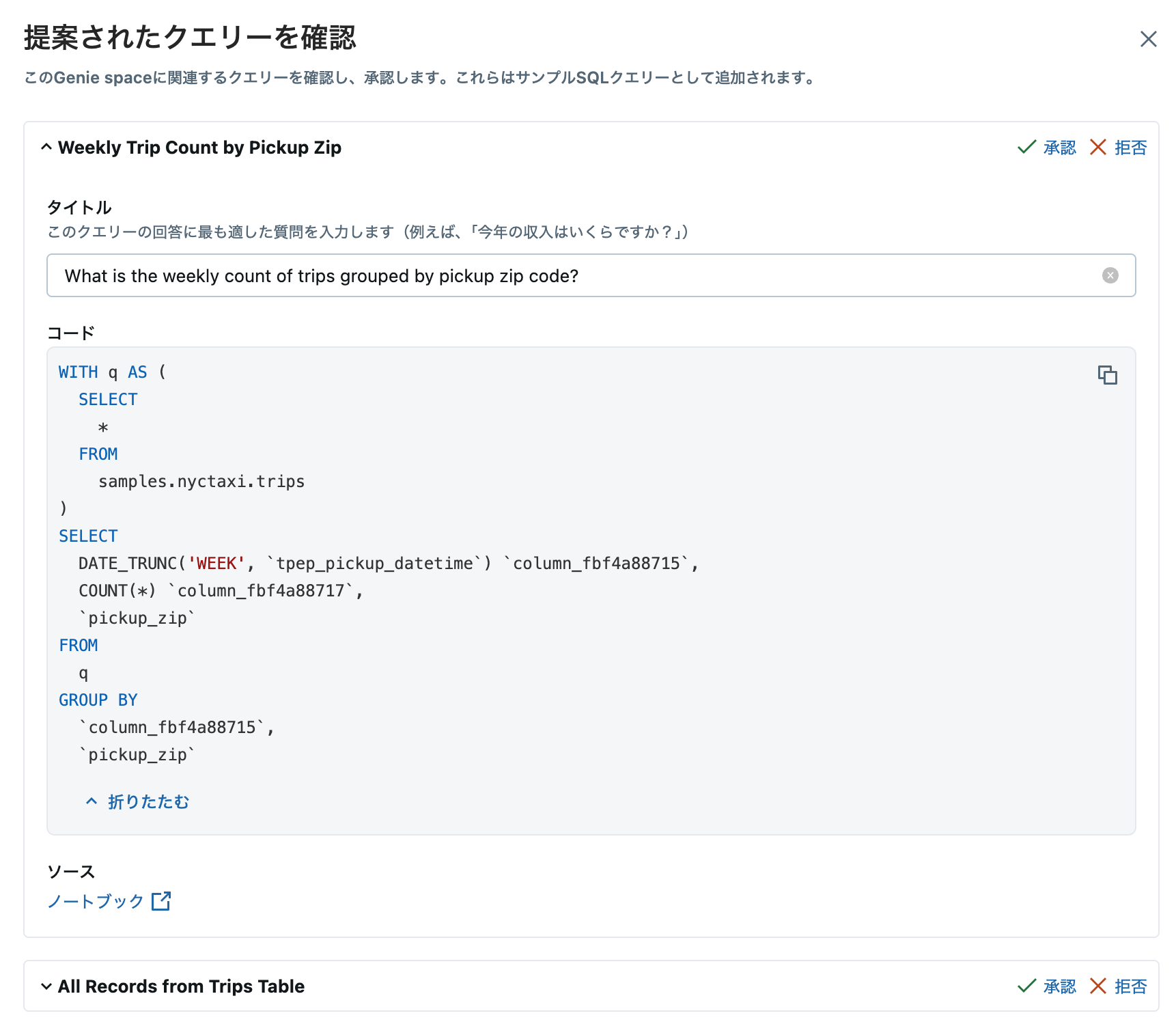The width and height of the screenshot is (1176, 1022).
Task: Click the red X icon beside 拒否
Action: 1098,147
